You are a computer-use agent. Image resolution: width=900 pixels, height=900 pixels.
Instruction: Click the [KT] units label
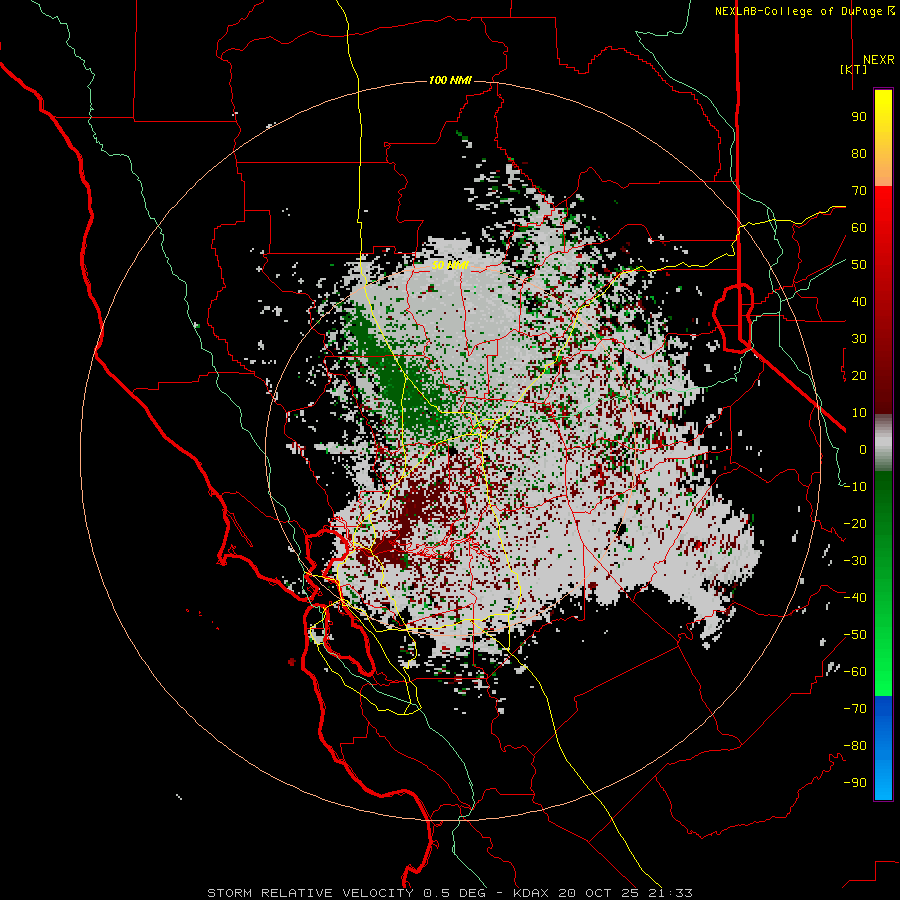(854, 69)
